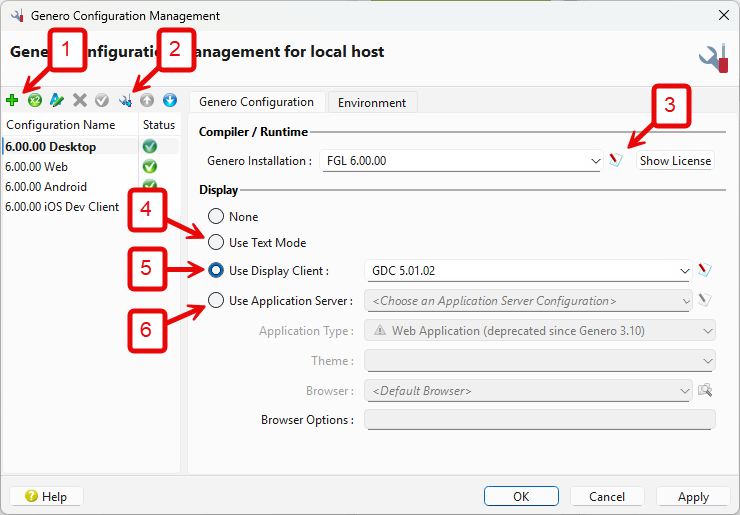Select the Use Application Server radio button

coord(216,300)
